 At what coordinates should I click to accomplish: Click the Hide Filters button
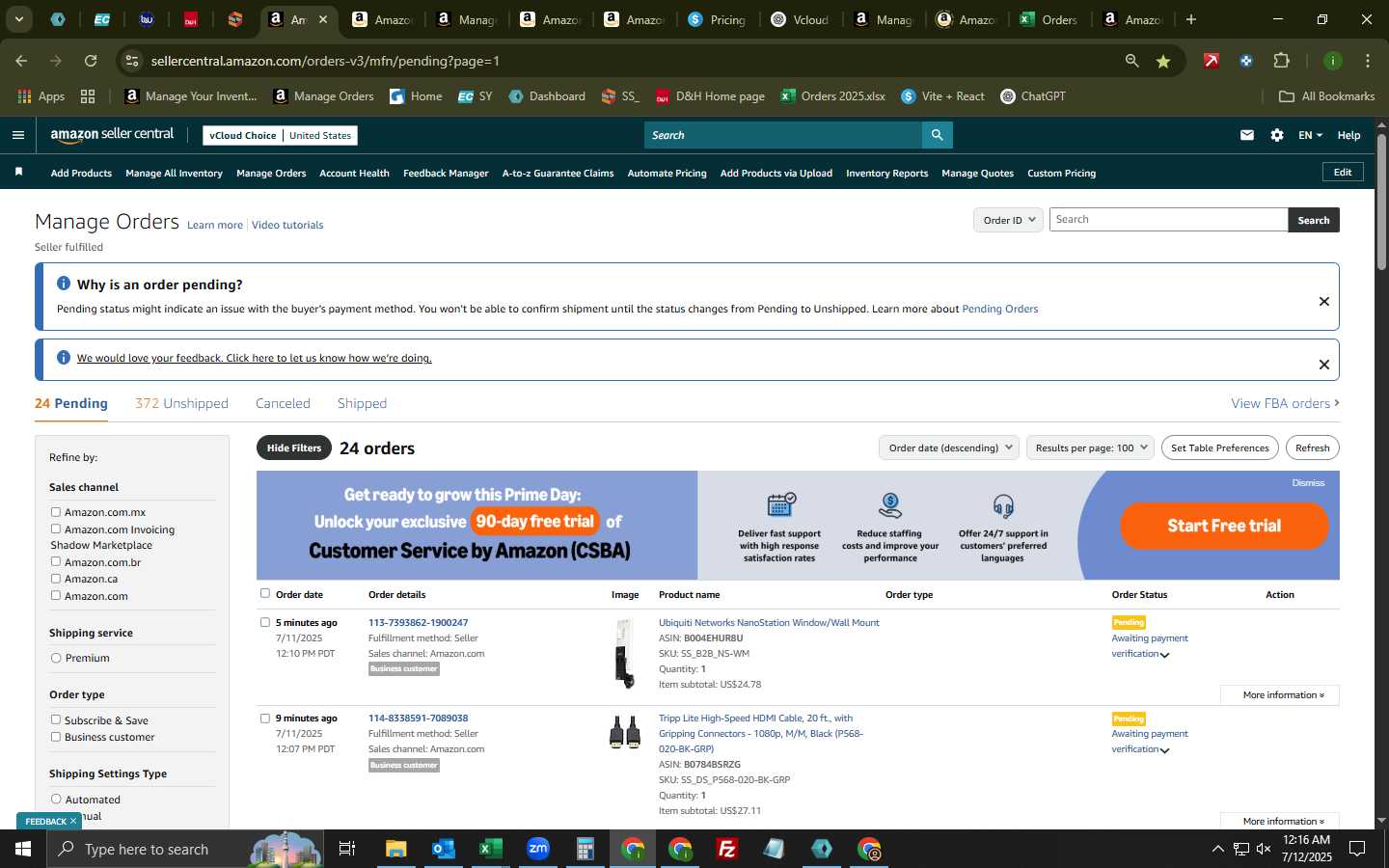(x=294, y=448)
